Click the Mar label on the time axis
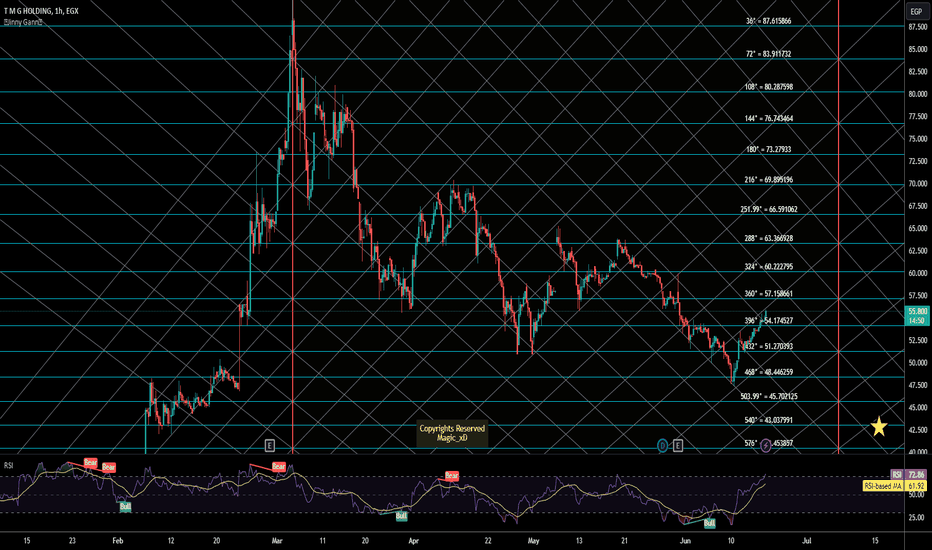The height and width of the screenshot is (550, 932). (277, 541)
